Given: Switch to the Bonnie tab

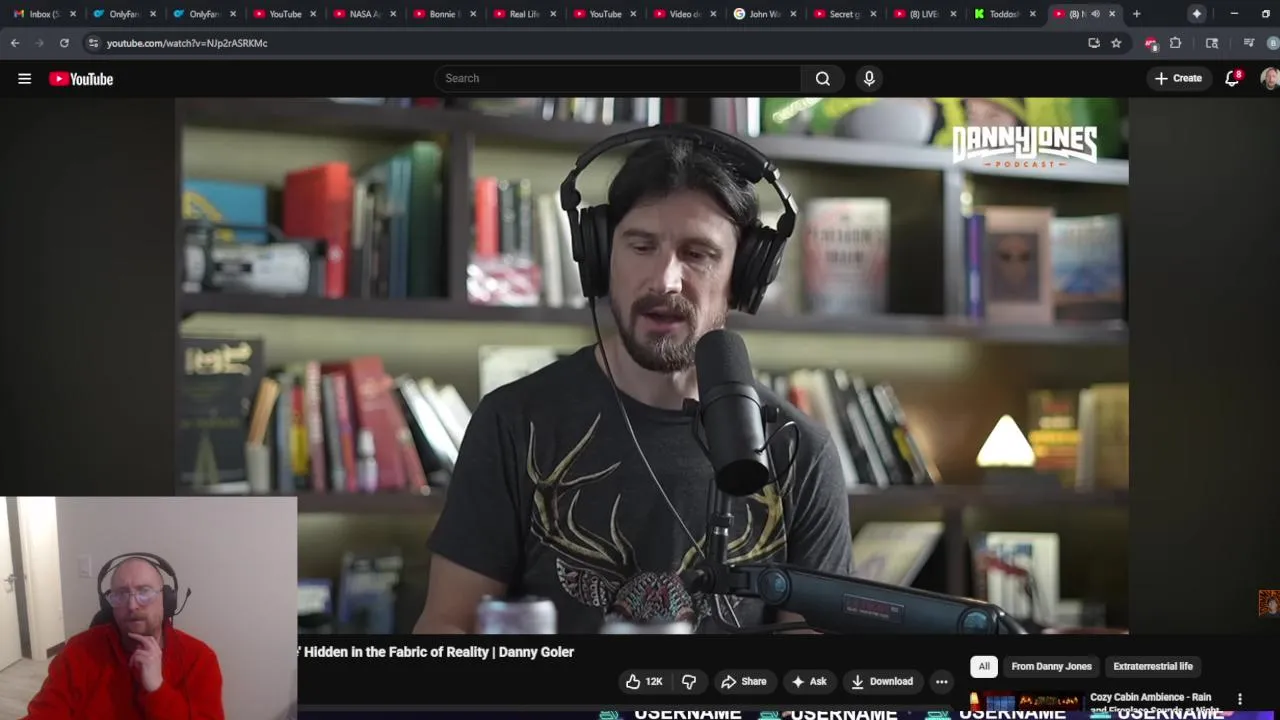Looking at the screenshot, I should 444,14.
